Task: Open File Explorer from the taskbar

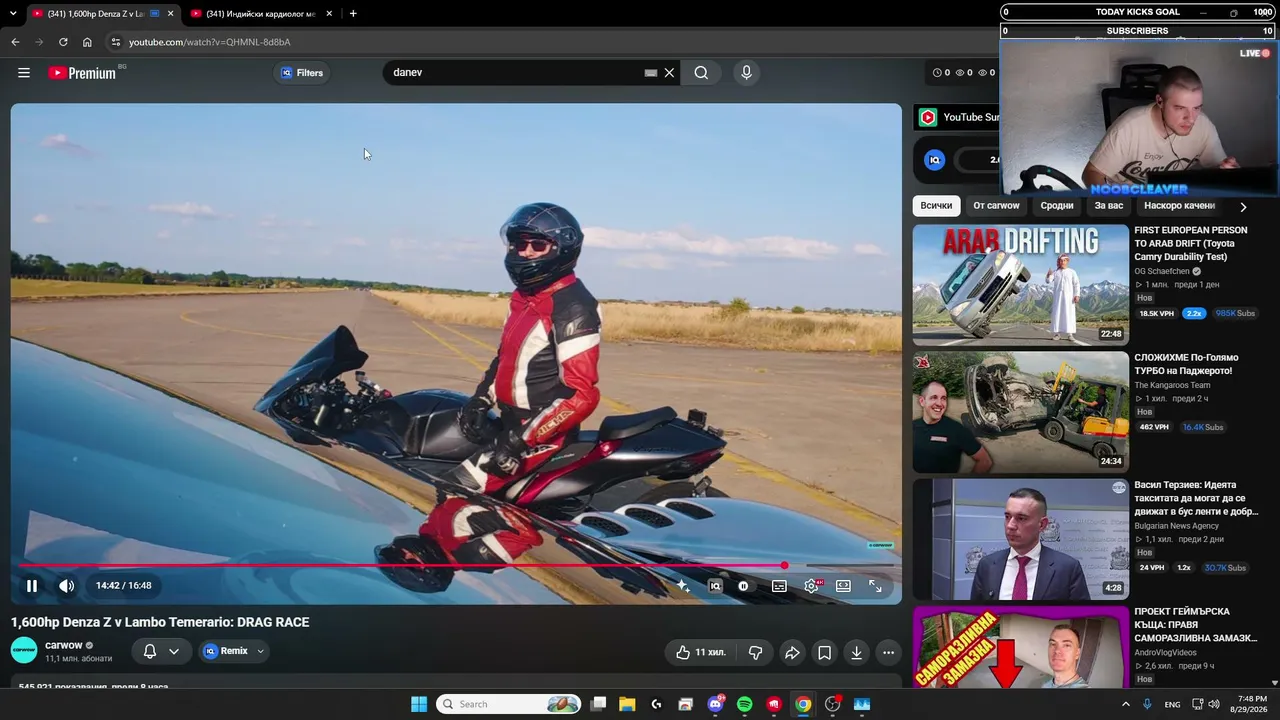Action: [x=627, y=704]
